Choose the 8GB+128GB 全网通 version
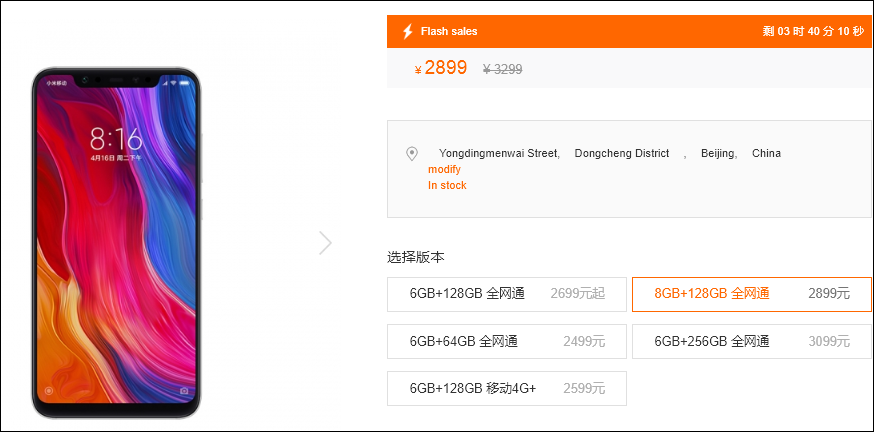 tap(751, 294)
